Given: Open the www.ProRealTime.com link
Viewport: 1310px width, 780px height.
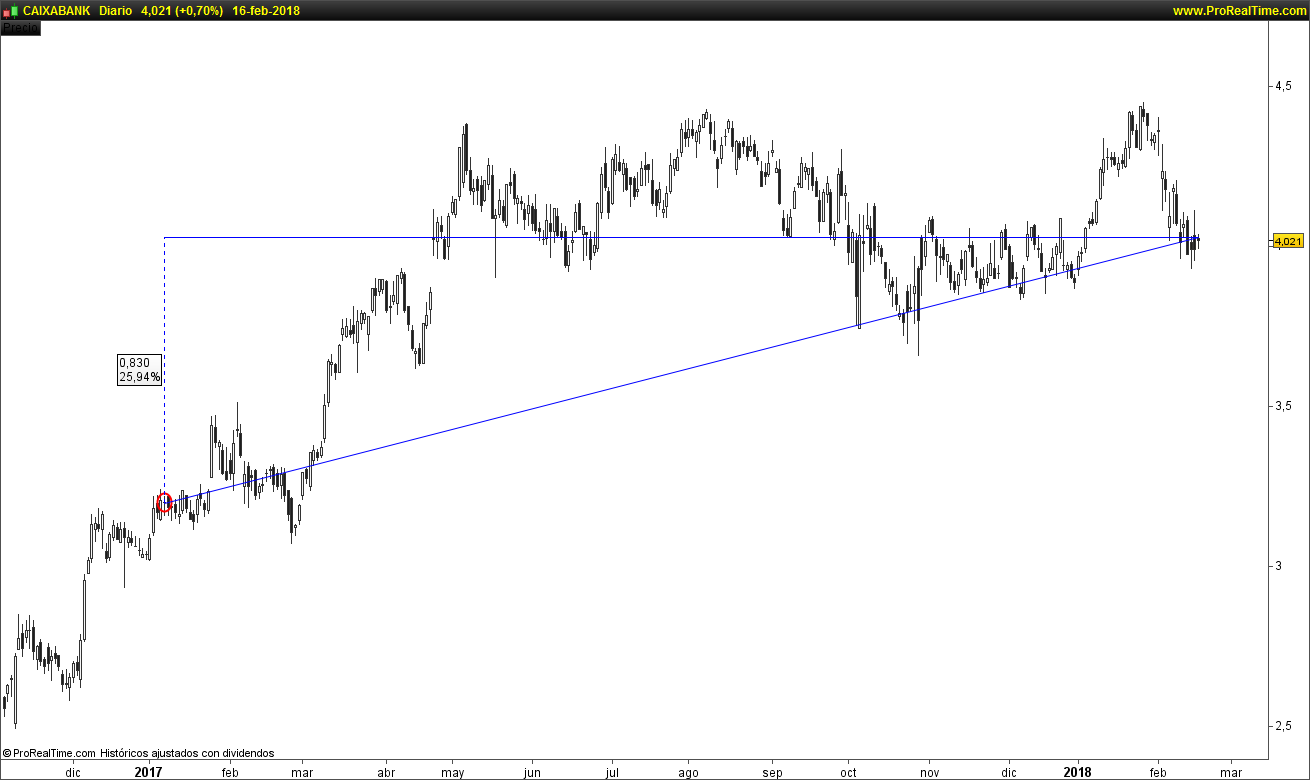Looking at the screenshot, I should (x=1238, y=11).
